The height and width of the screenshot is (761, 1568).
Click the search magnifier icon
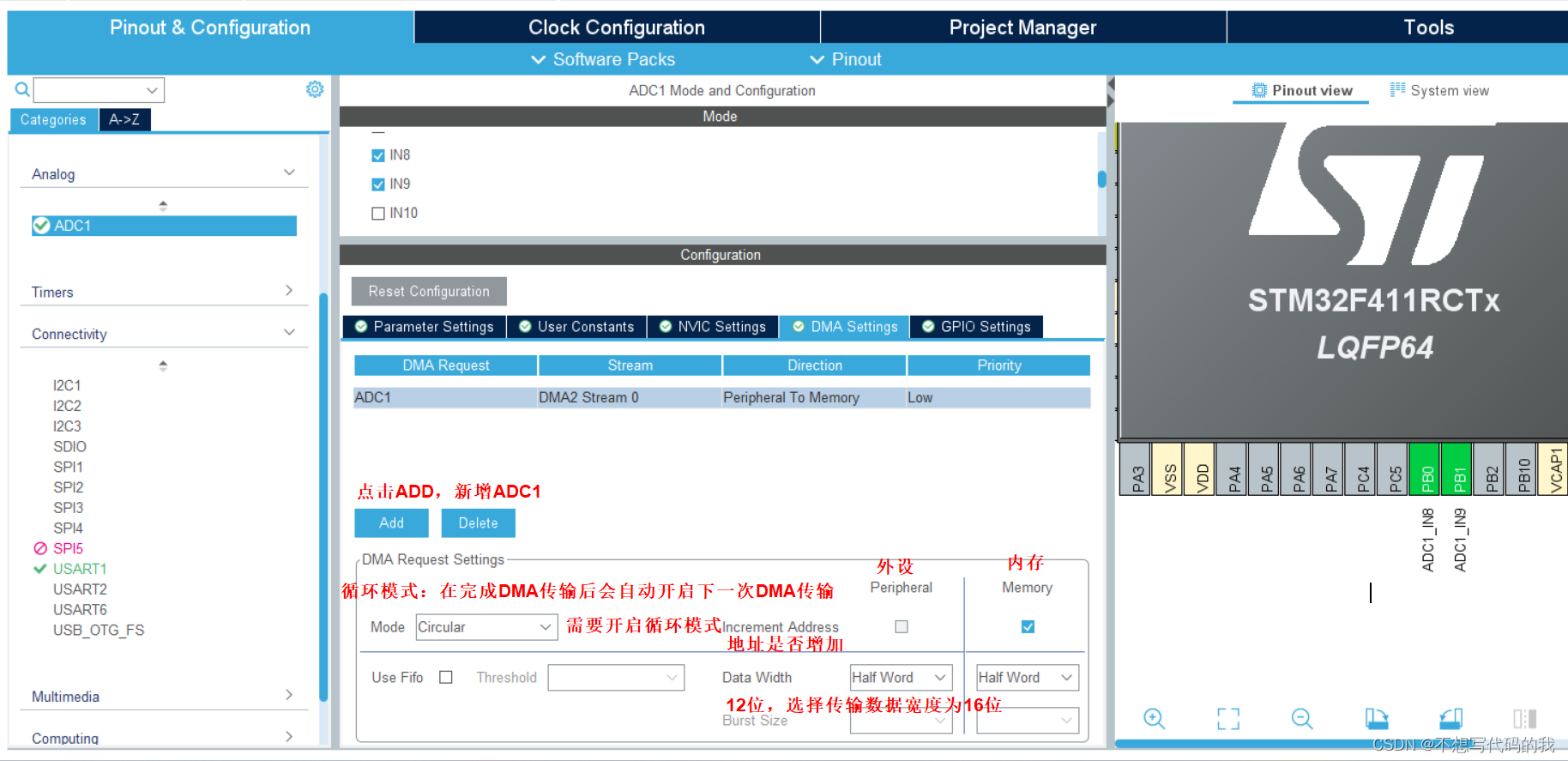click(22, 89)
